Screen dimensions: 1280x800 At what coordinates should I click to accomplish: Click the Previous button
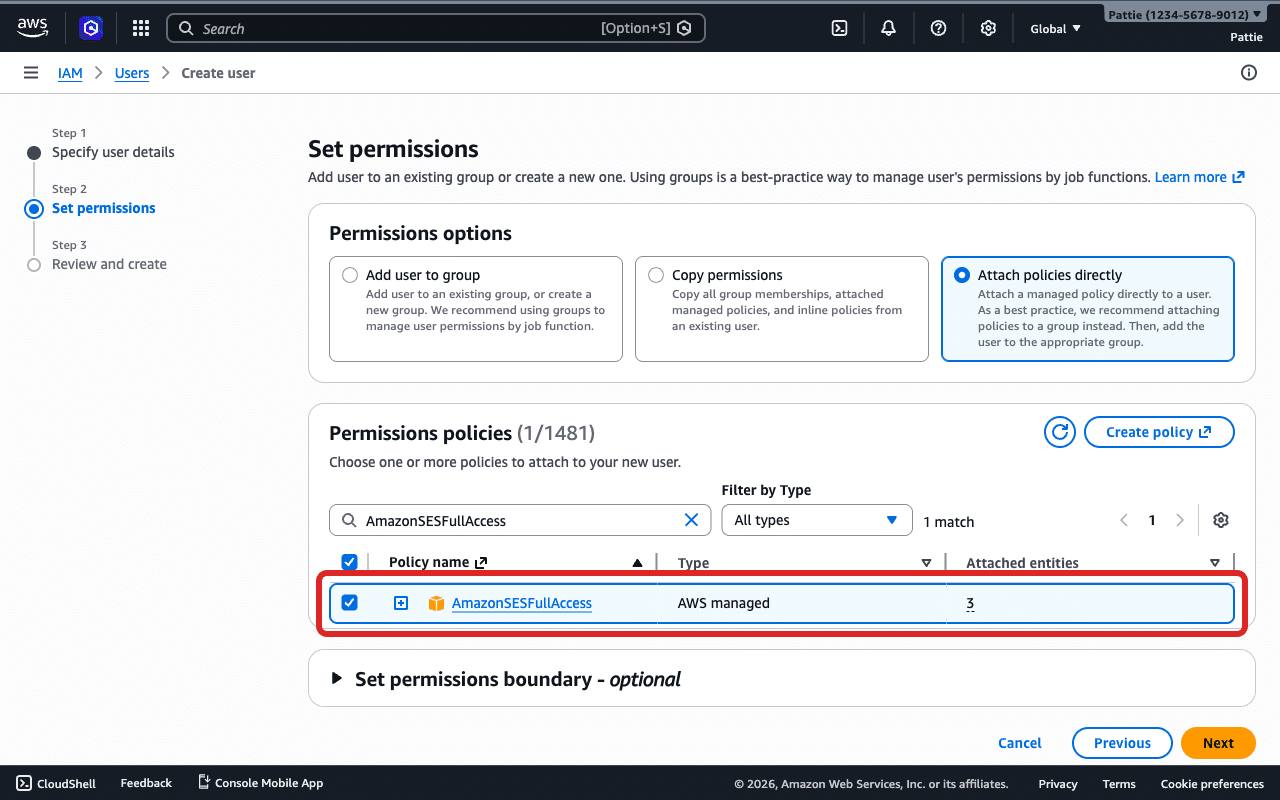pyautogui.click(x=1122, y=743)
